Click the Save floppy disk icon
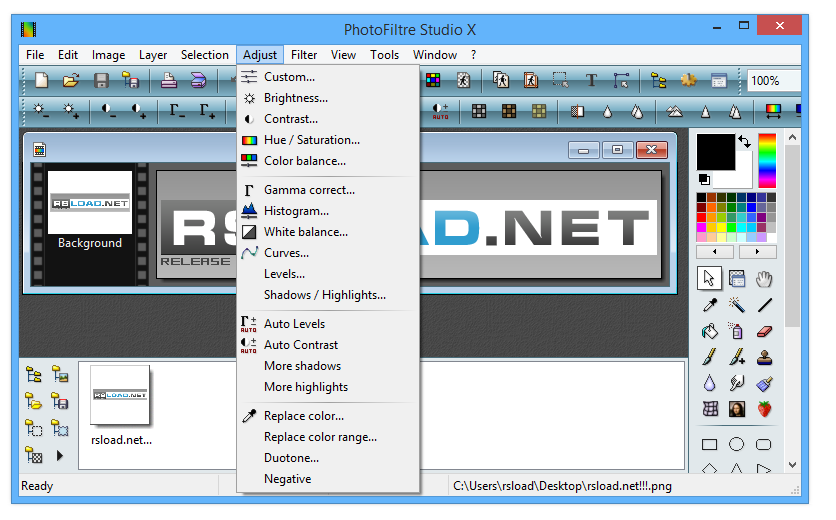 101,81
